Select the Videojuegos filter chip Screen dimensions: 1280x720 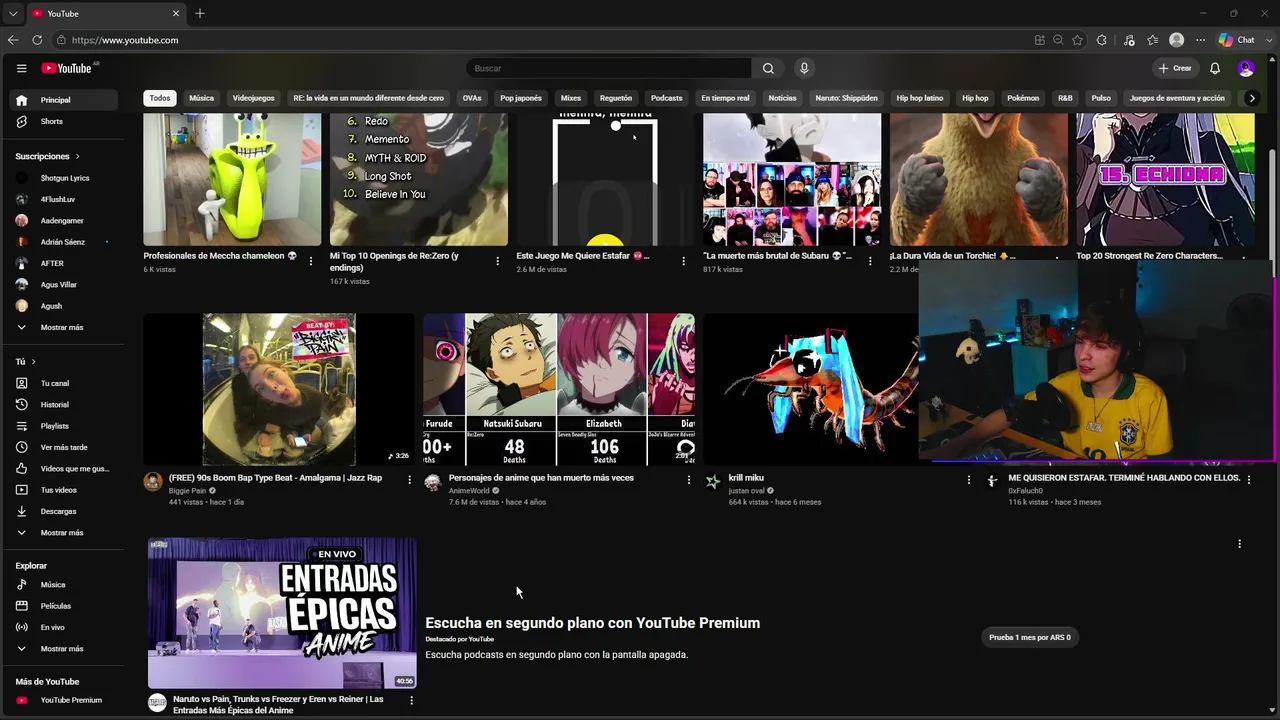[253, 98]
